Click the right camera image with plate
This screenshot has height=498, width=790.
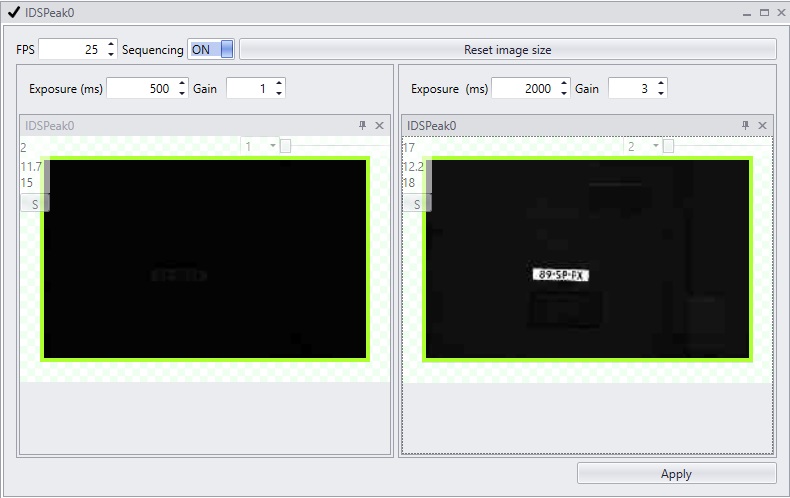coord(587,259)
